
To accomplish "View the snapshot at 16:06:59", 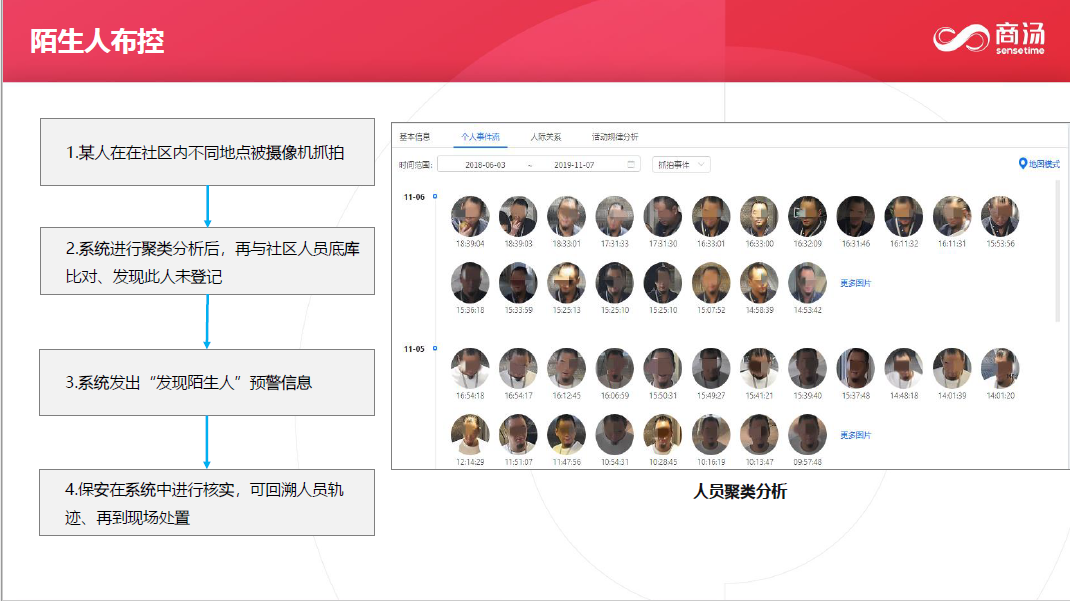I will 615,368.
